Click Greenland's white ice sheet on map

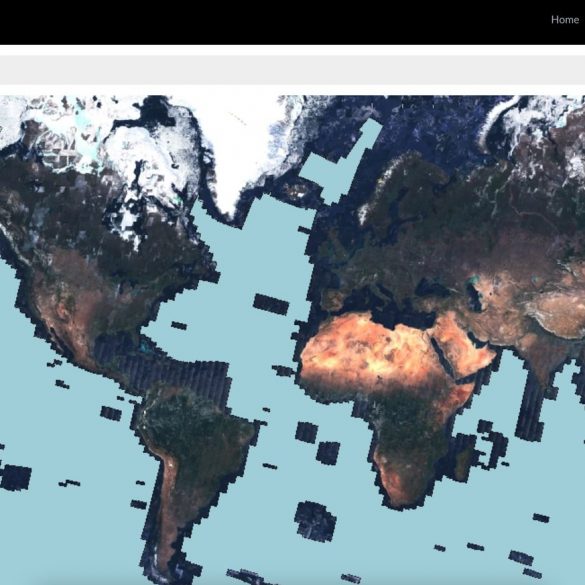coord(244,146)
